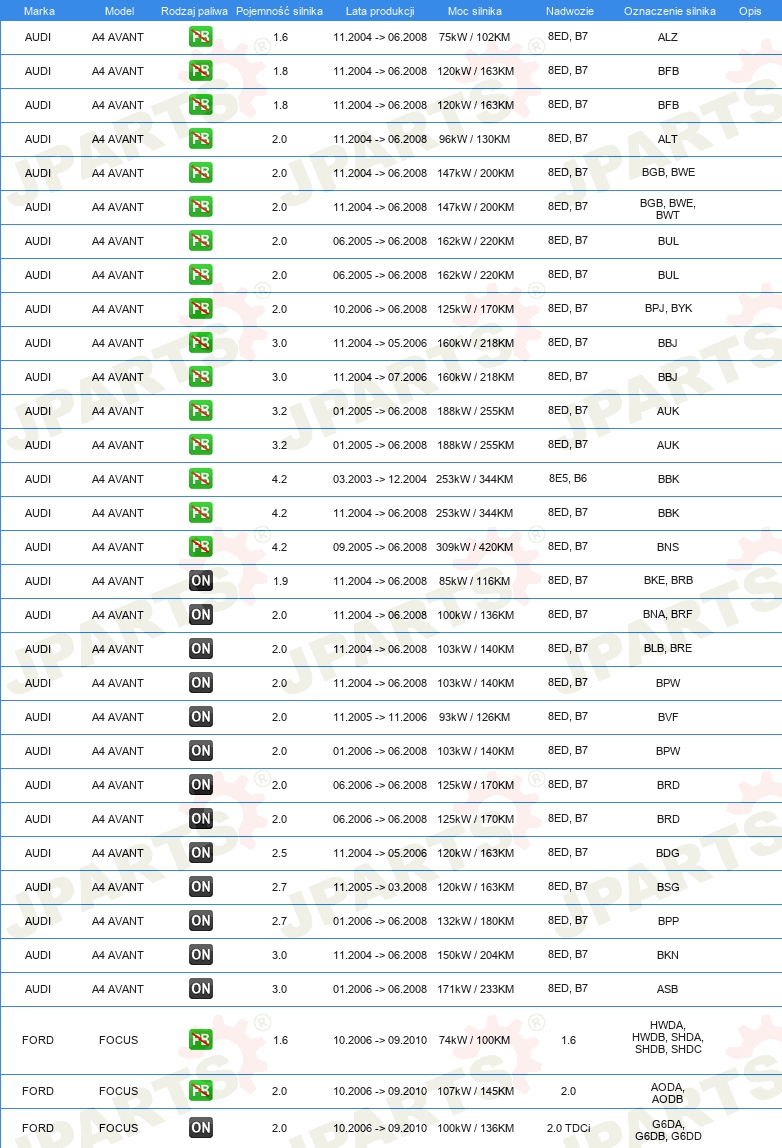The width and height of the screenshot is (782, 1148).
Task: Click diesel ON icon in BNA, BRF row
Action: (x=201, y=615)
